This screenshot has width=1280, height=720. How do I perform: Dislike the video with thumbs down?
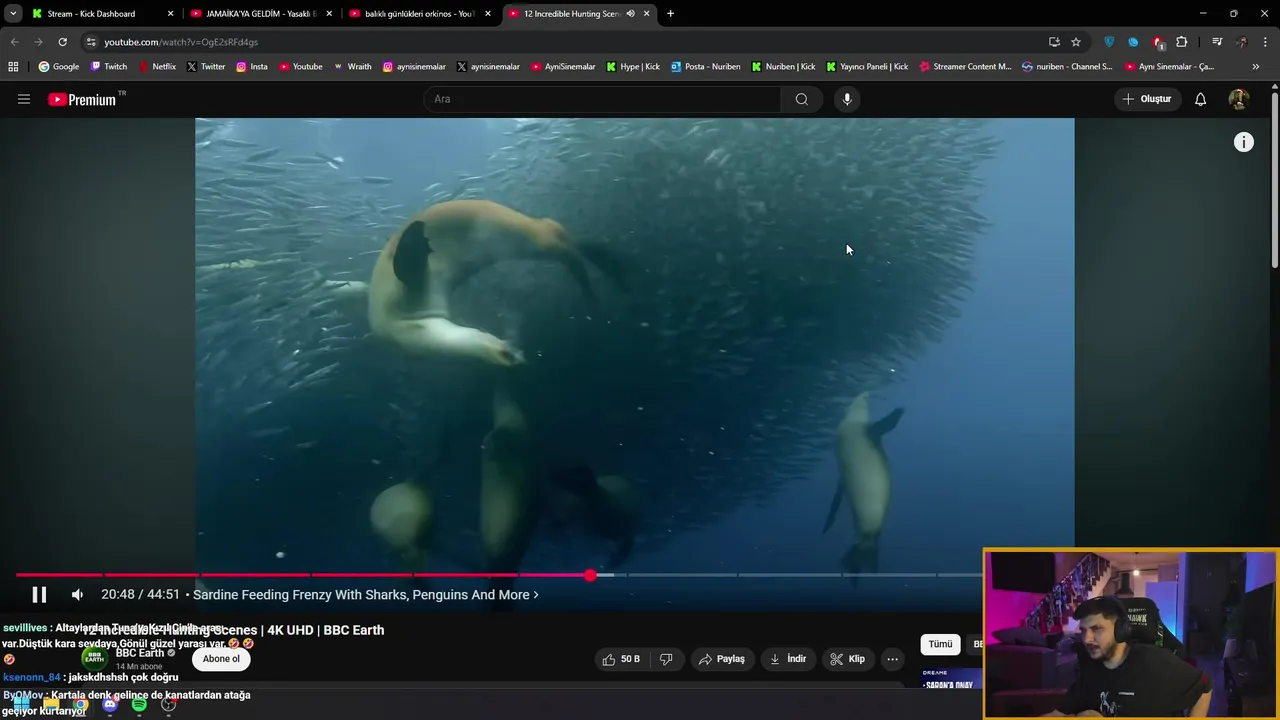(666, 659)
